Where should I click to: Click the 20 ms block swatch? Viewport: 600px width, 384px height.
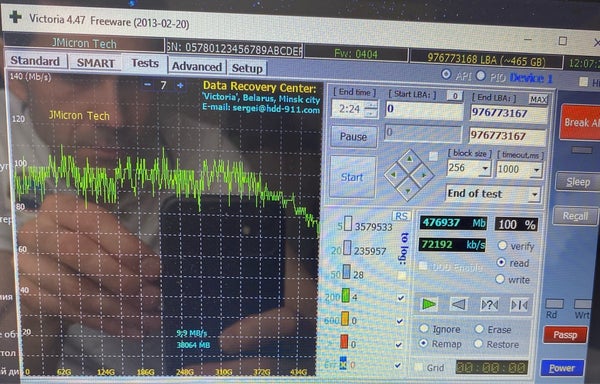(x=347, y=248)
